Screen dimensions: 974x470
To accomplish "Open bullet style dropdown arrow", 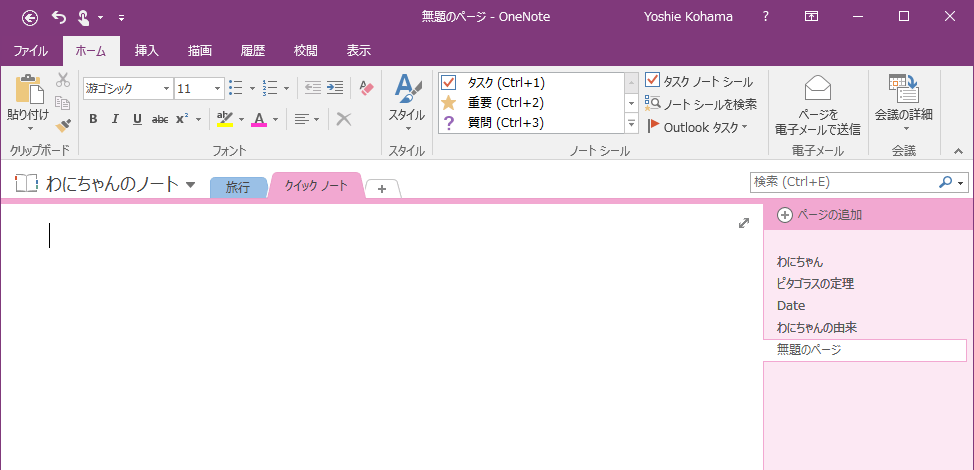I will (x=252, y=88).
